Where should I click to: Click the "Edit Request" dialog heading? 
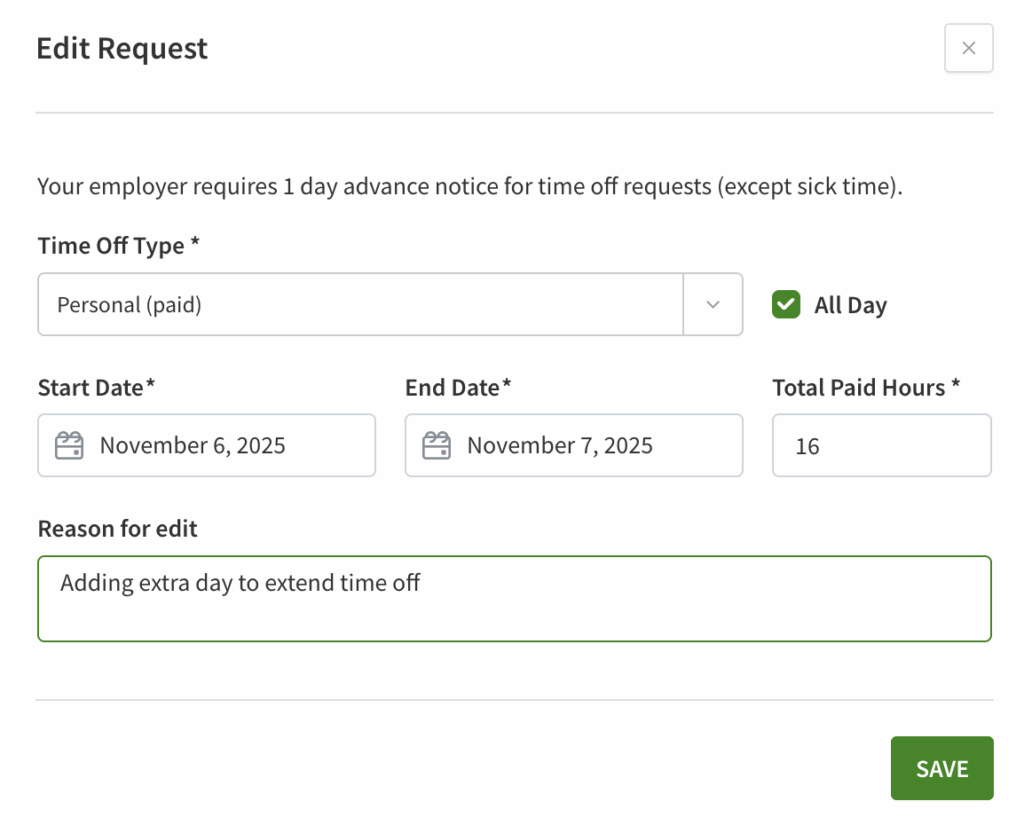[122, 48]
